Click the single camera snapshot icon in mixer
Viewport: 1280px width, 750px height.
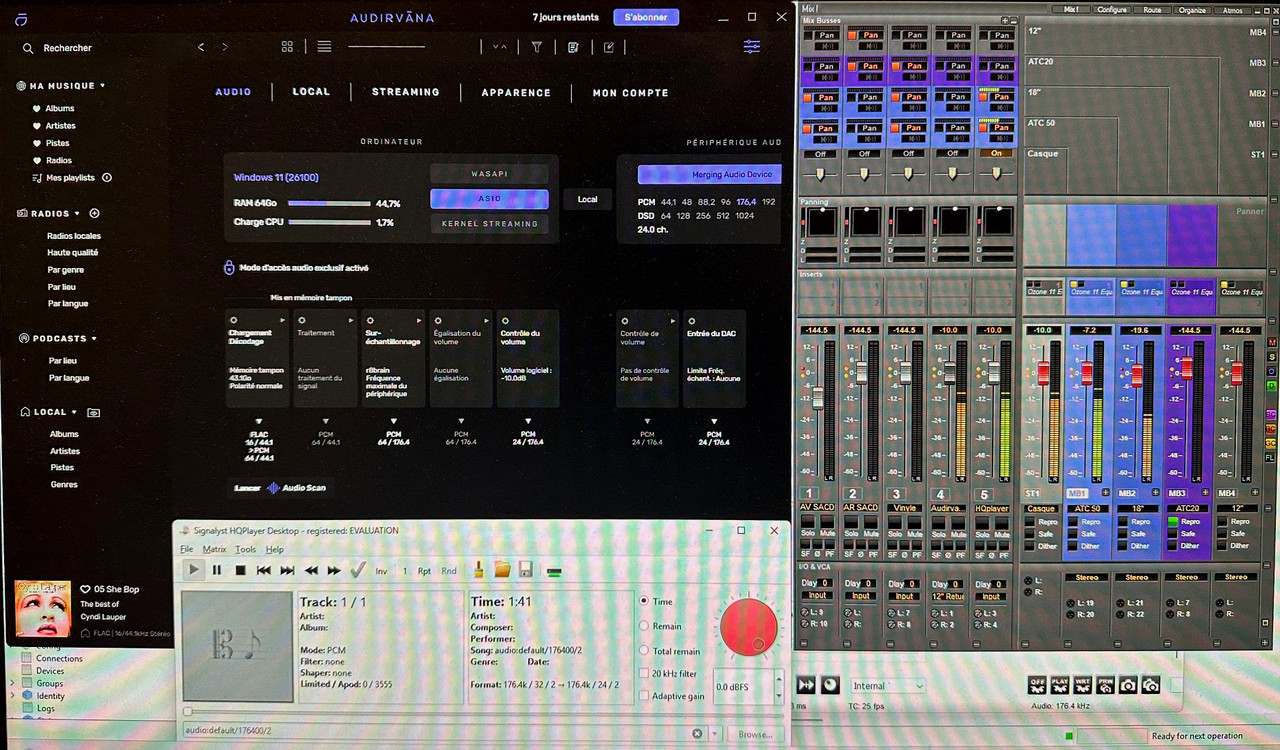pos(1128,685)
